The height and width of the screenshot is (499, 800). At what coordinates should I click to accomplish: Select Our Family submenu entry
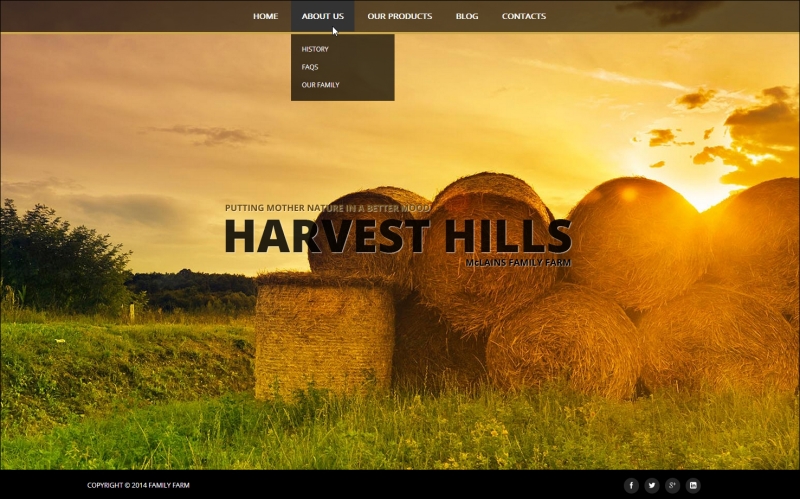[320, 85]
